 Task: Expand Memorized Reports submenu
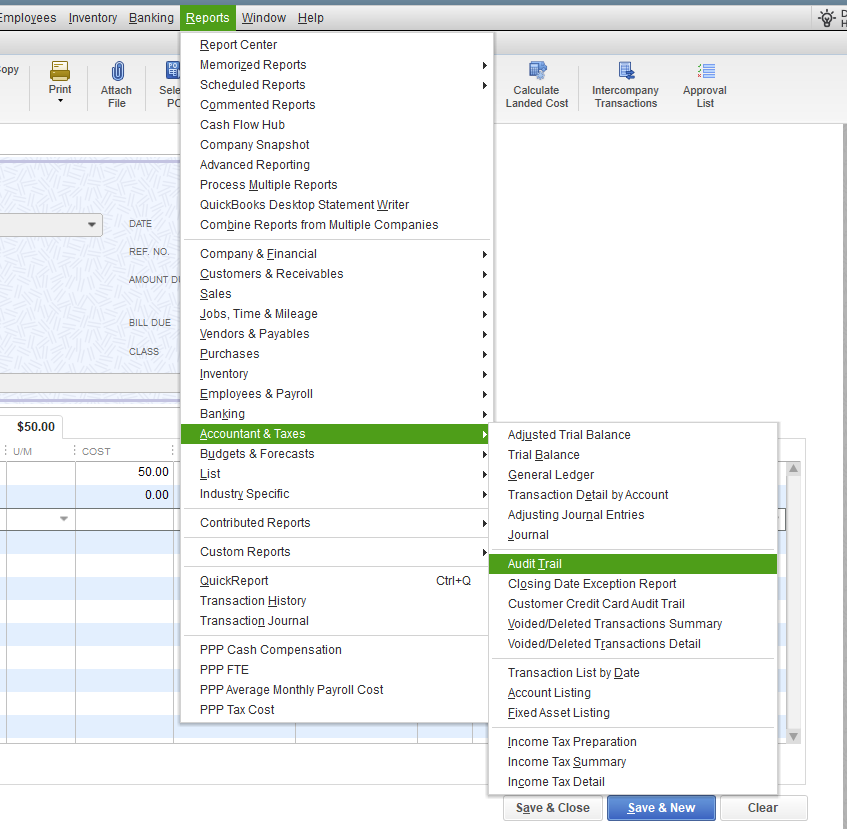coord(485,65)
